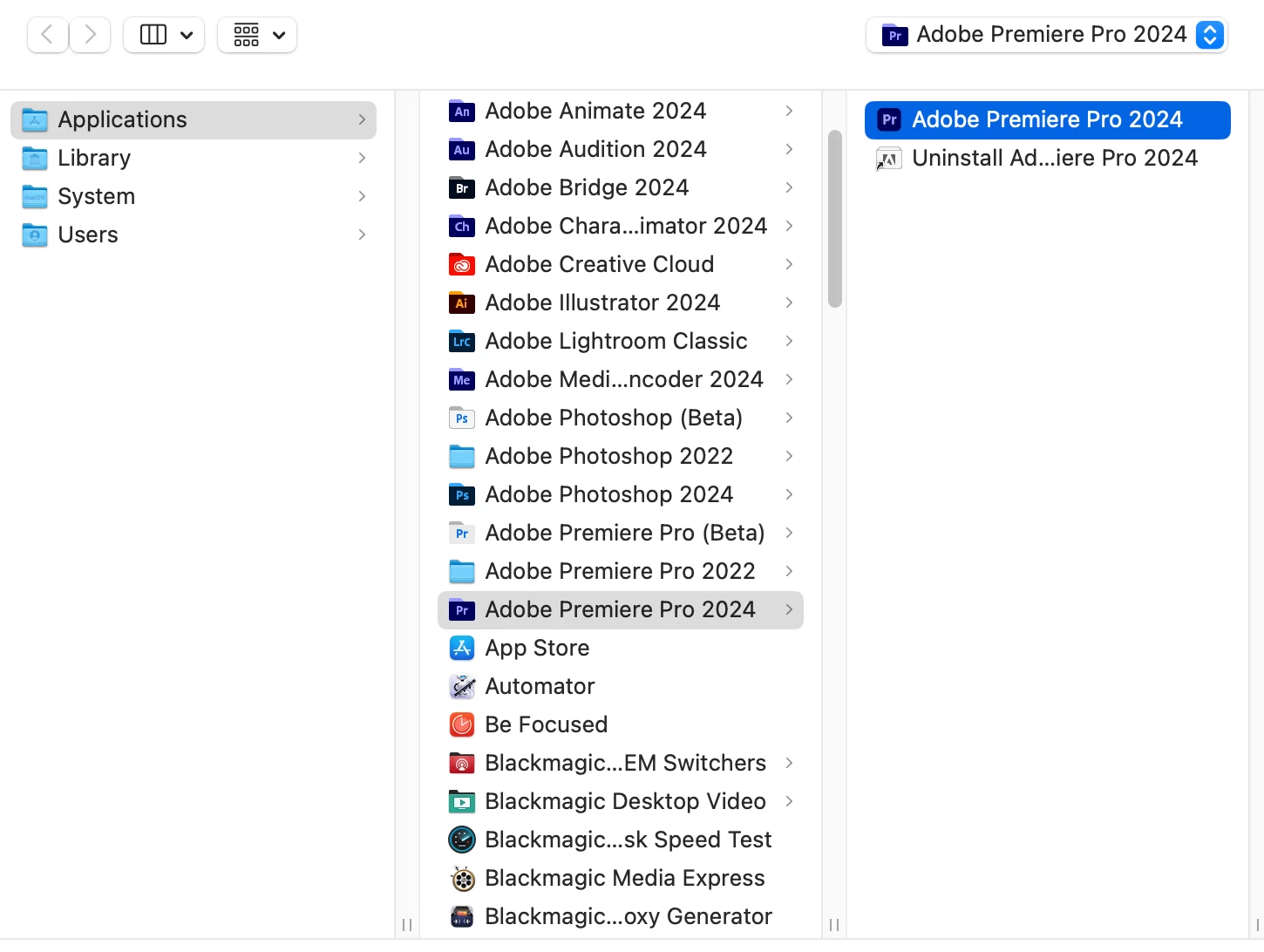Click the Adobe Premiere Pro (Beta) icon

click(461, 533)
